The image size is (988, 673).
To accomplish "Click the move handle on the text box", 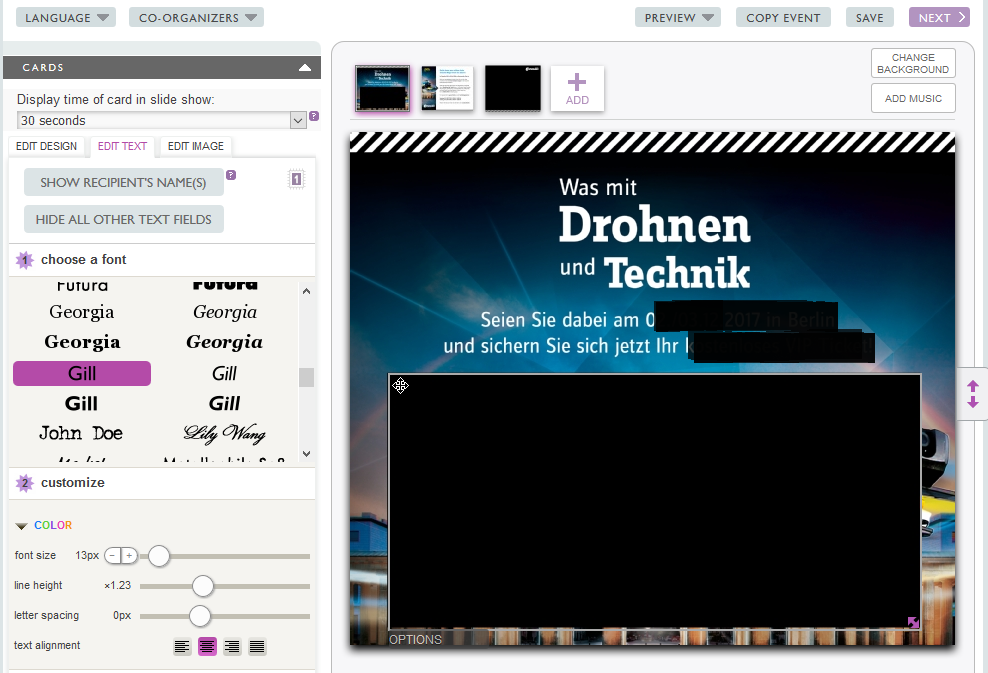I will 400,386.
